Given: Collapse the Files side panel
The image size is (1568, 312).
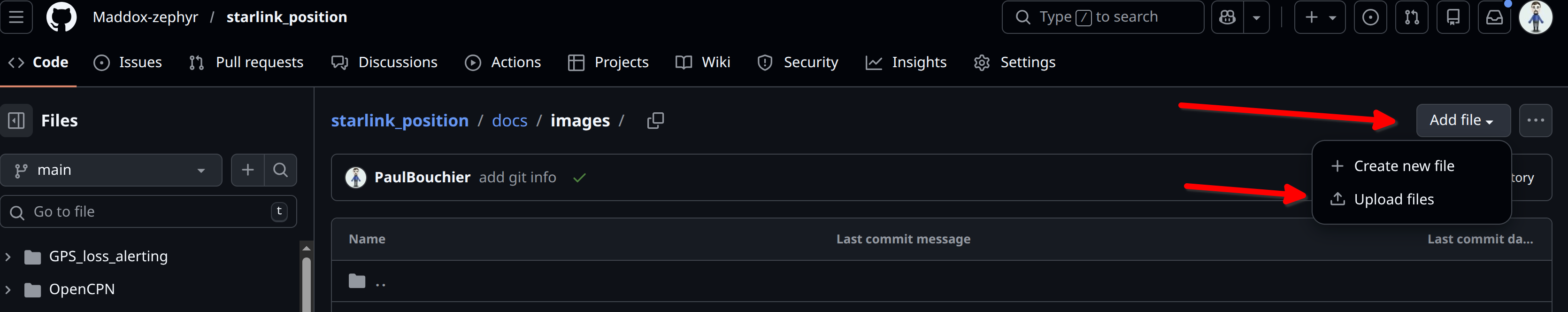Looking at the screenshot, I should pos(16,121).
